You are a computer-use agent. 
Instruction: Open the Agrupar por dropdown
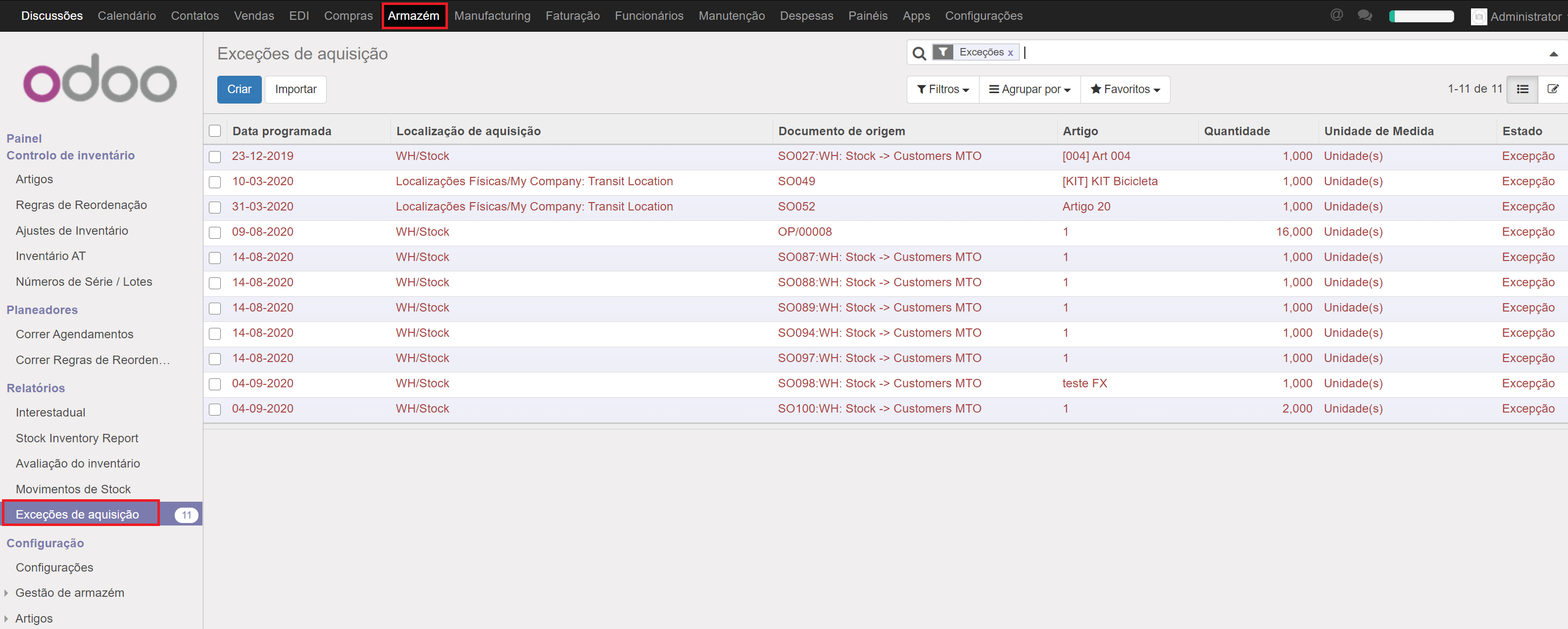[1029, 90]
